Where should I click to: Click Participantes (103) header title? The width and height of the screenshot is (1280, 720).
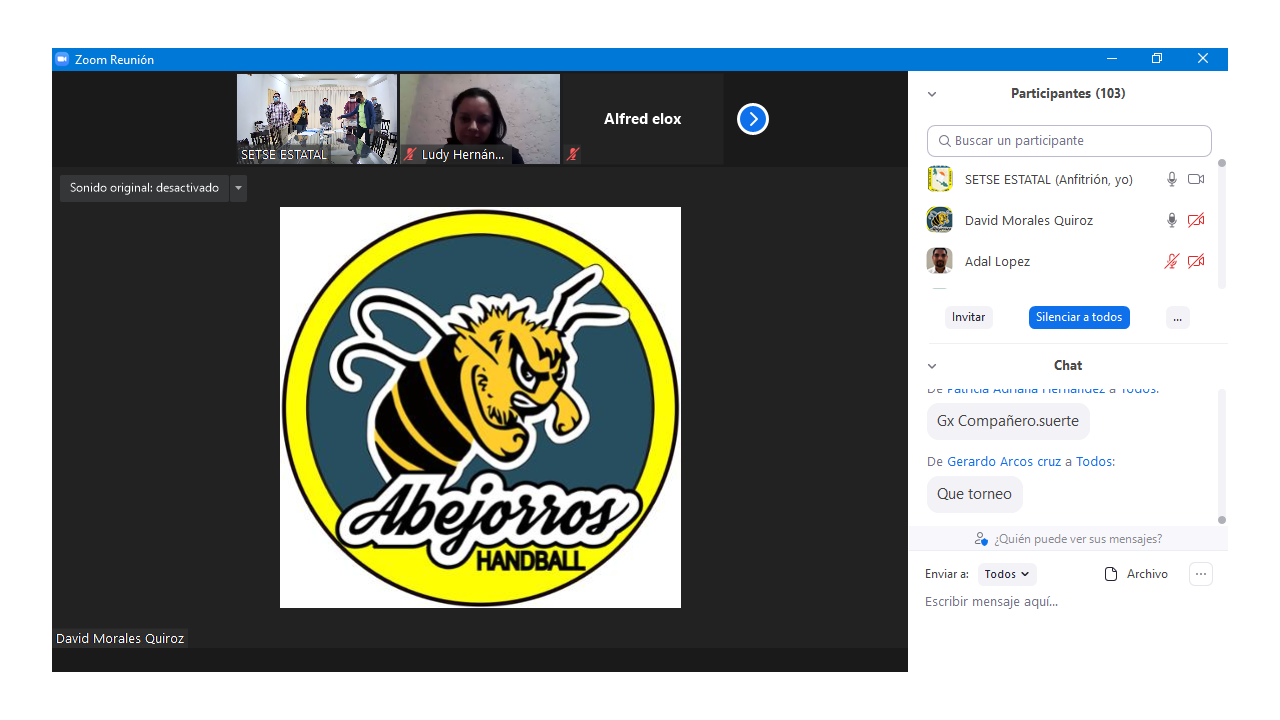pyautogui.click(x=1068, y=94)
